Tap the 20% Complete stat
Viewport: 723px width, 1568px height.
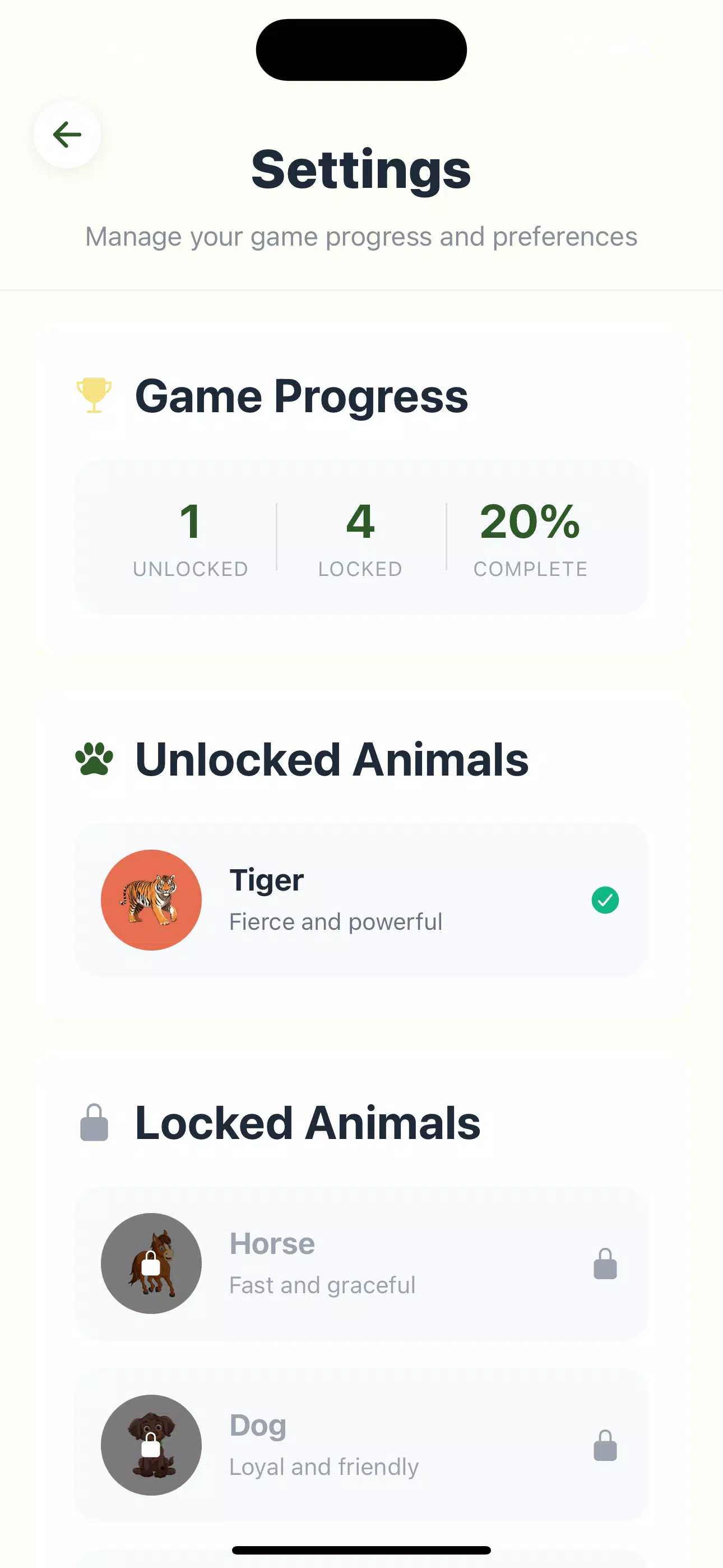click(x=530, y=537)
